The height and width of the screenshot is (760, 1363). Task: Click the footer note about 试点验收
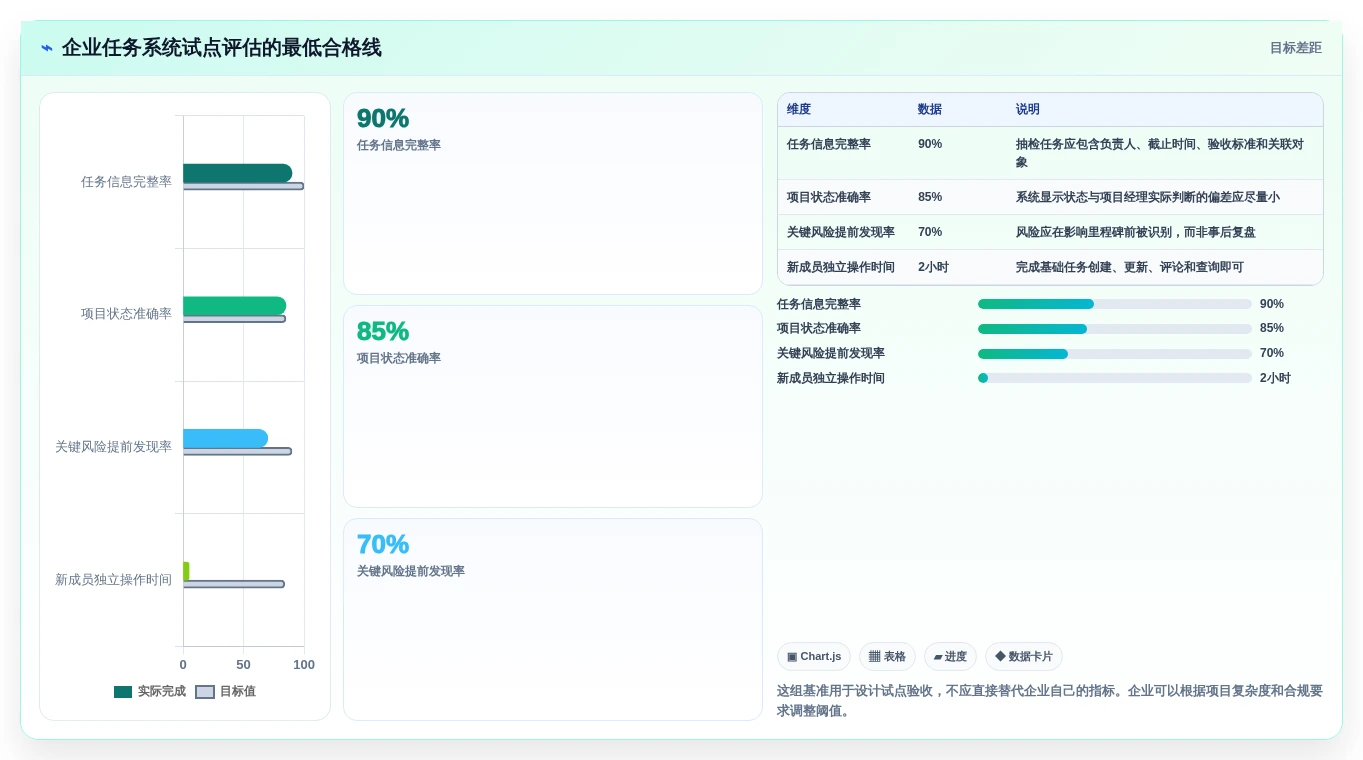point(1050,701)
